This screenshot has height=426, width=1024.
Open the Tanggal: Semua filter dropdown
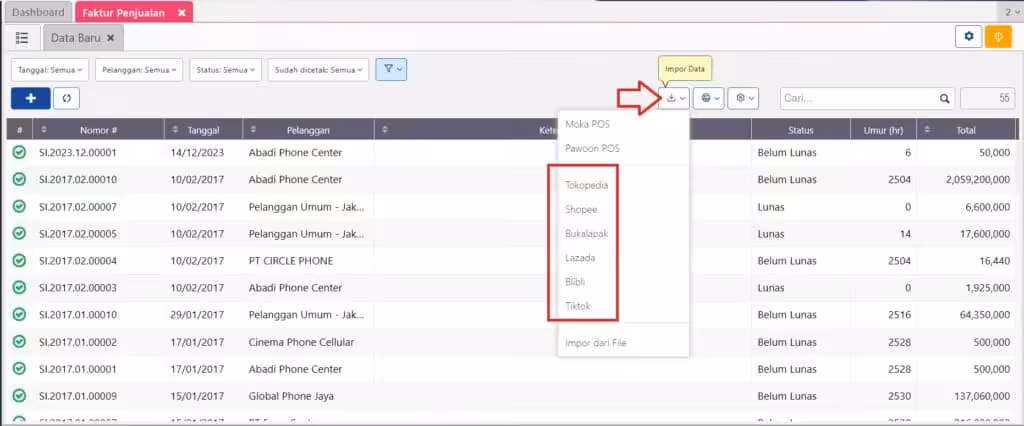50,69
